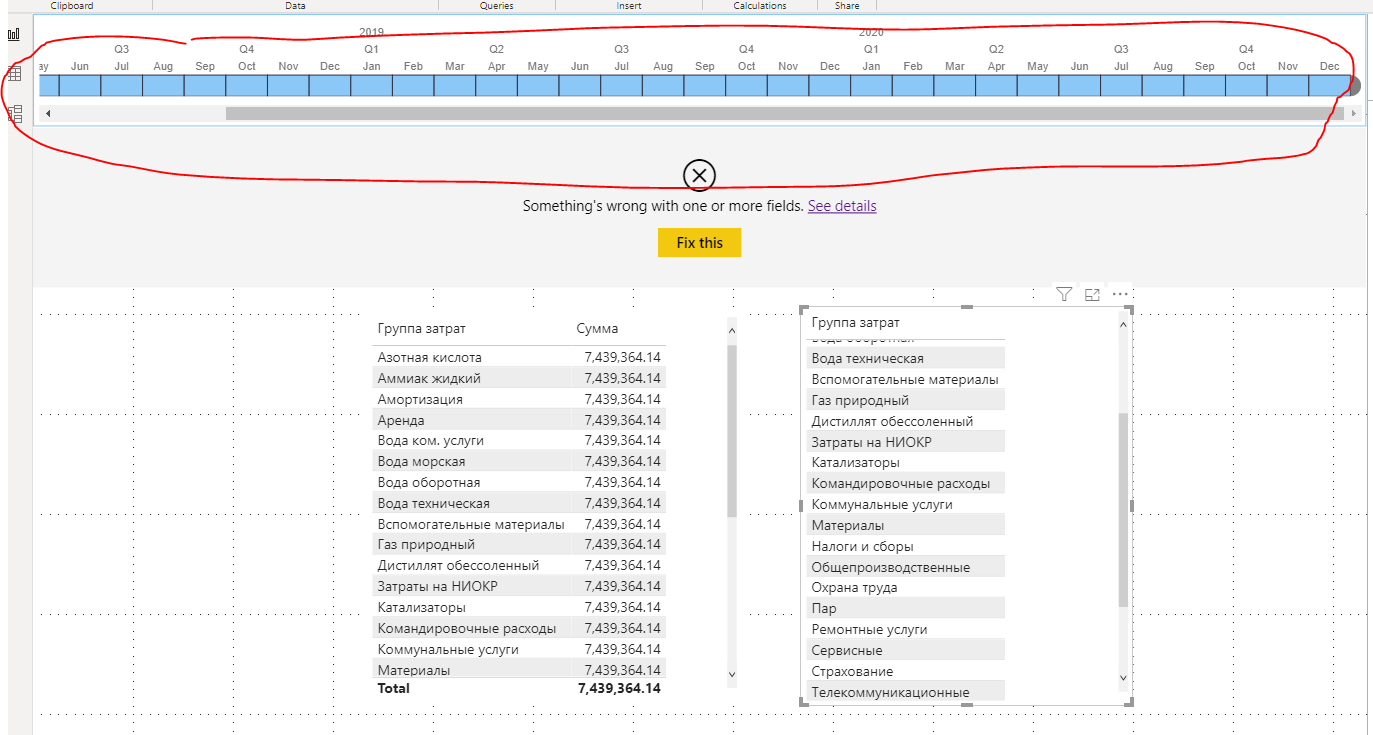Viewport: 1373px width, 735px height.
Task: Click the circled X error icon
Action: tap(699, 176)
